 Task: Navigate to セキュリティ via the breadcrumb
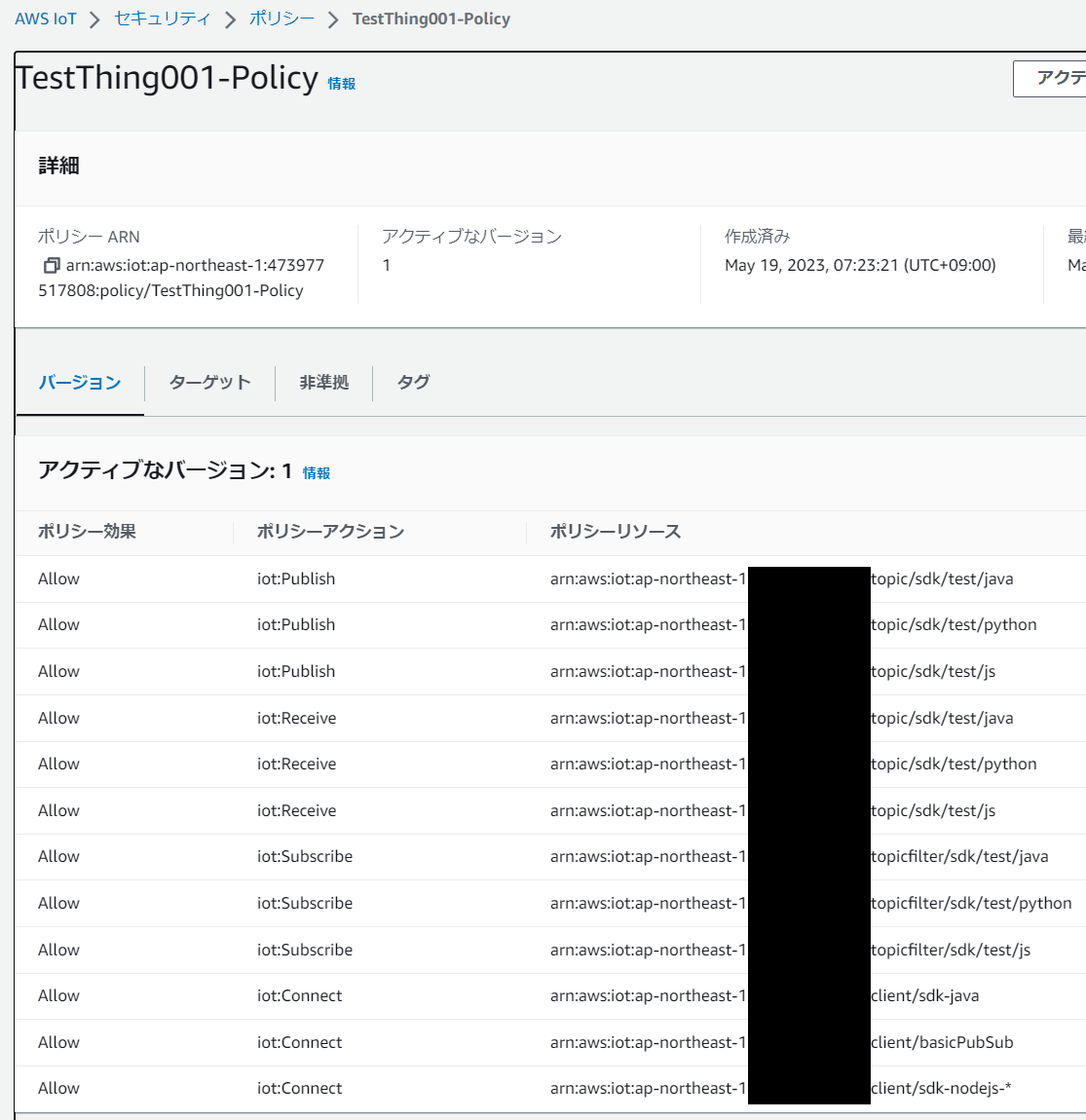[162, 18]
